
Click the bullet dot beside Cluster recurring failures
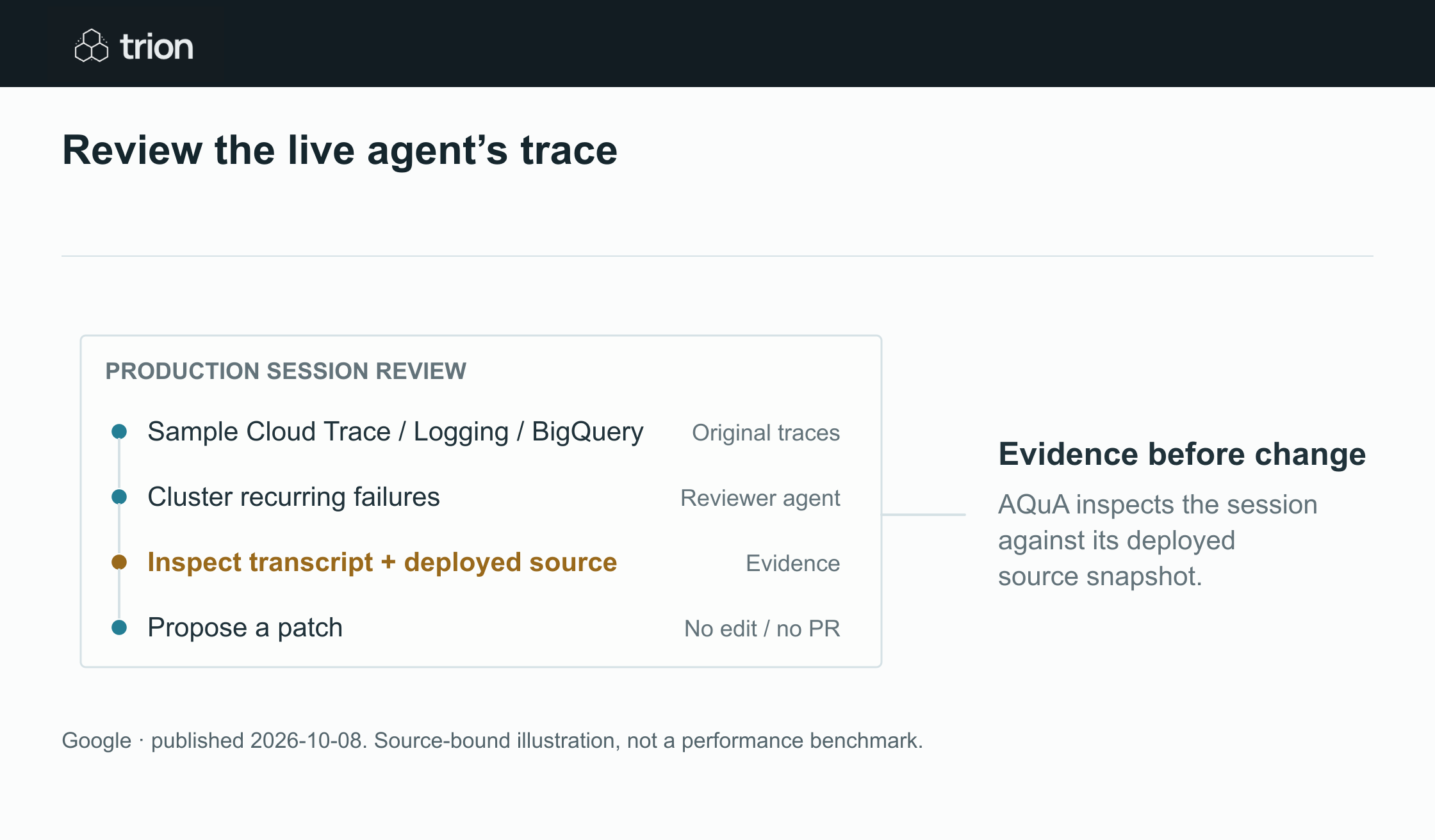pos(119,497)
